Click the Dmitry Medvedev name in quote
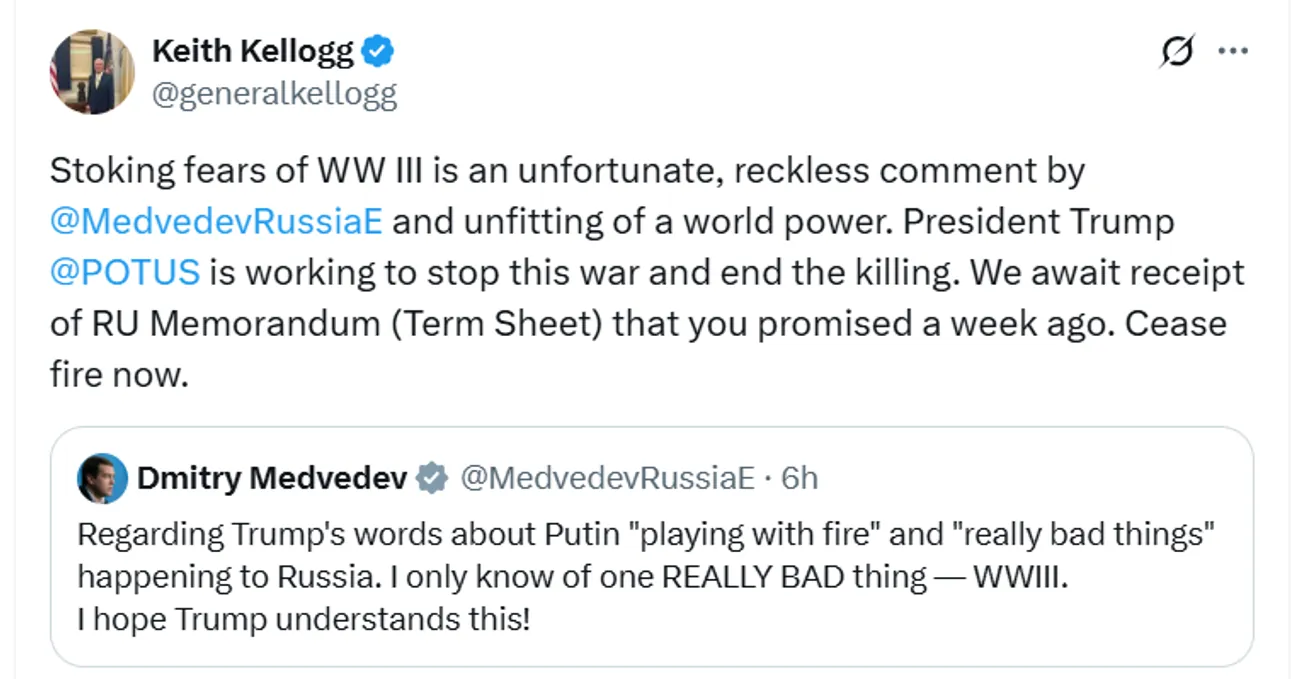Image resolution: width=1300 pixels, height=679 pixels. (x=272, y=479)
